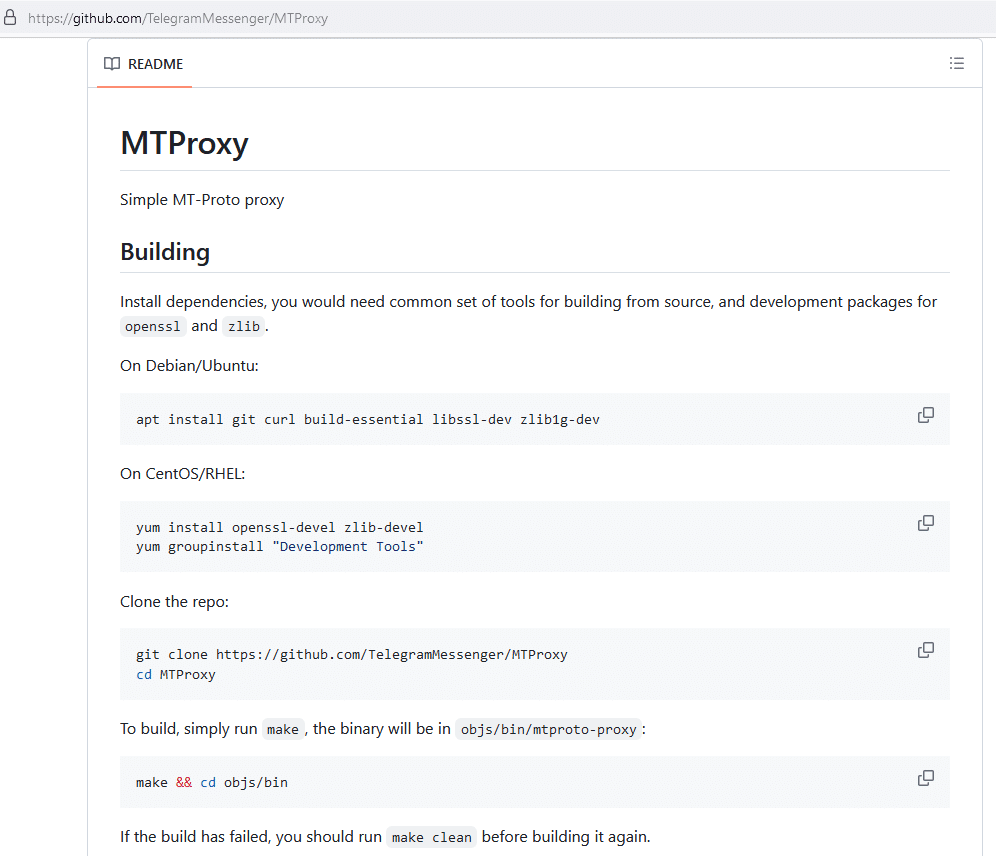Click the git clone https://github.com line

coord(352,655)
